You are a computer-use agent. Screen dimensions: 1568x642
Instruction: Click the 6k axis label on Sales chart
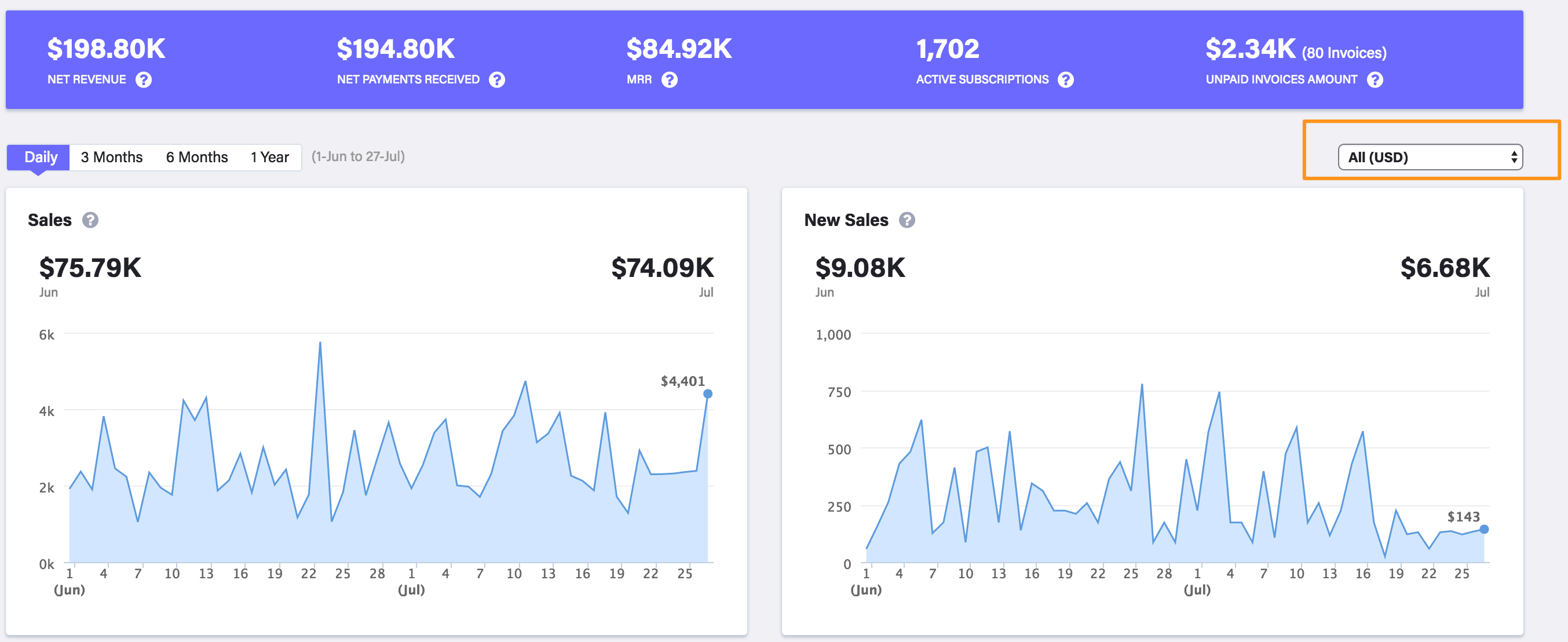click(47, 335)
